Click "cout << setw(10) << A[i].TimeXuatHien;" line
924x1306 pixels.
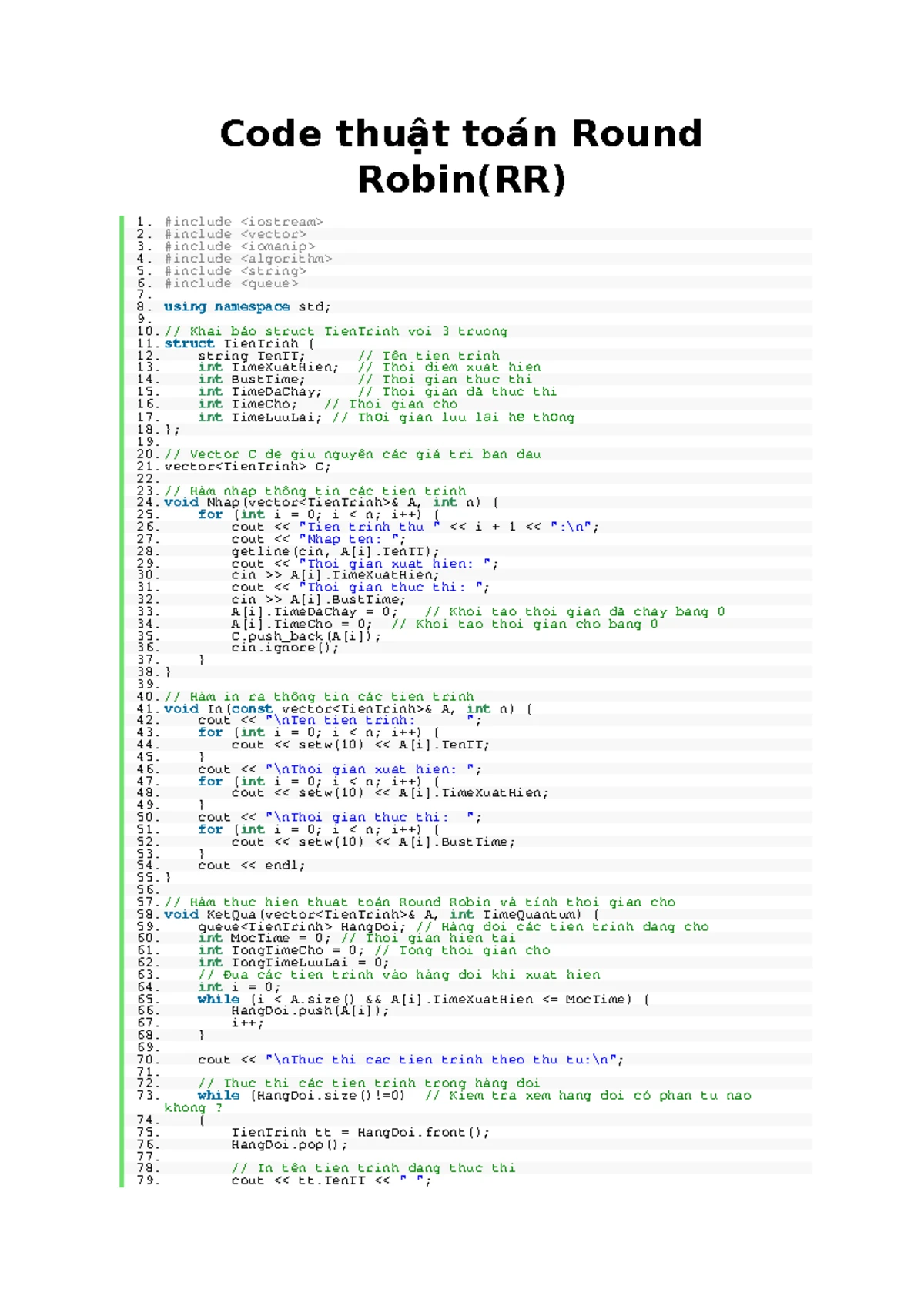390,792
